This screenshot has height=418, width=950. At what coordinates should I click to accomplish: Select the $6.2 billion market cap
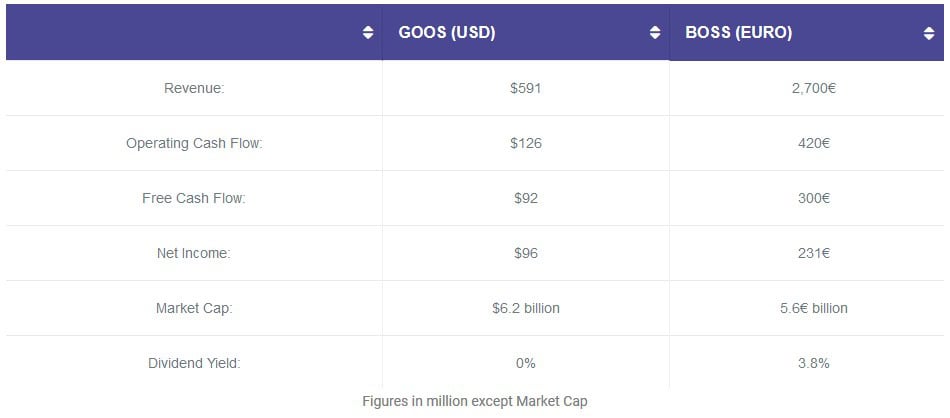point(525,308)
